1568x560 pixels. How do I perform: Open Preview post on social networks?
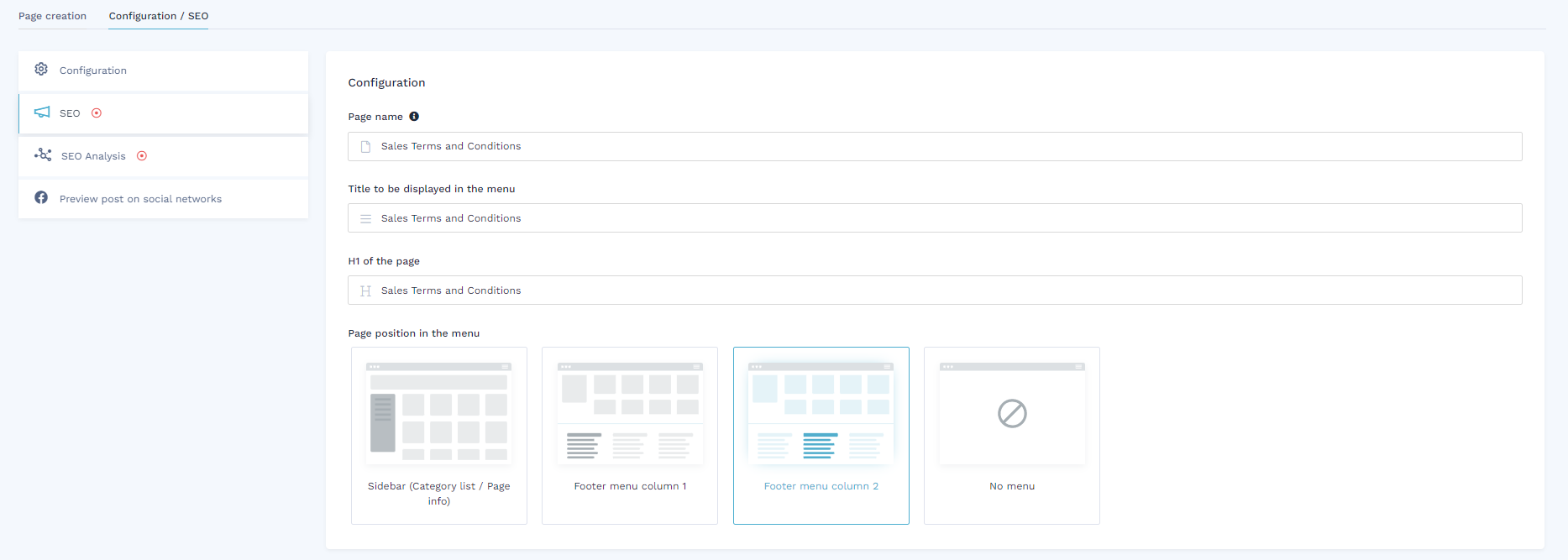pyautogui.click(x=163, y=199)
